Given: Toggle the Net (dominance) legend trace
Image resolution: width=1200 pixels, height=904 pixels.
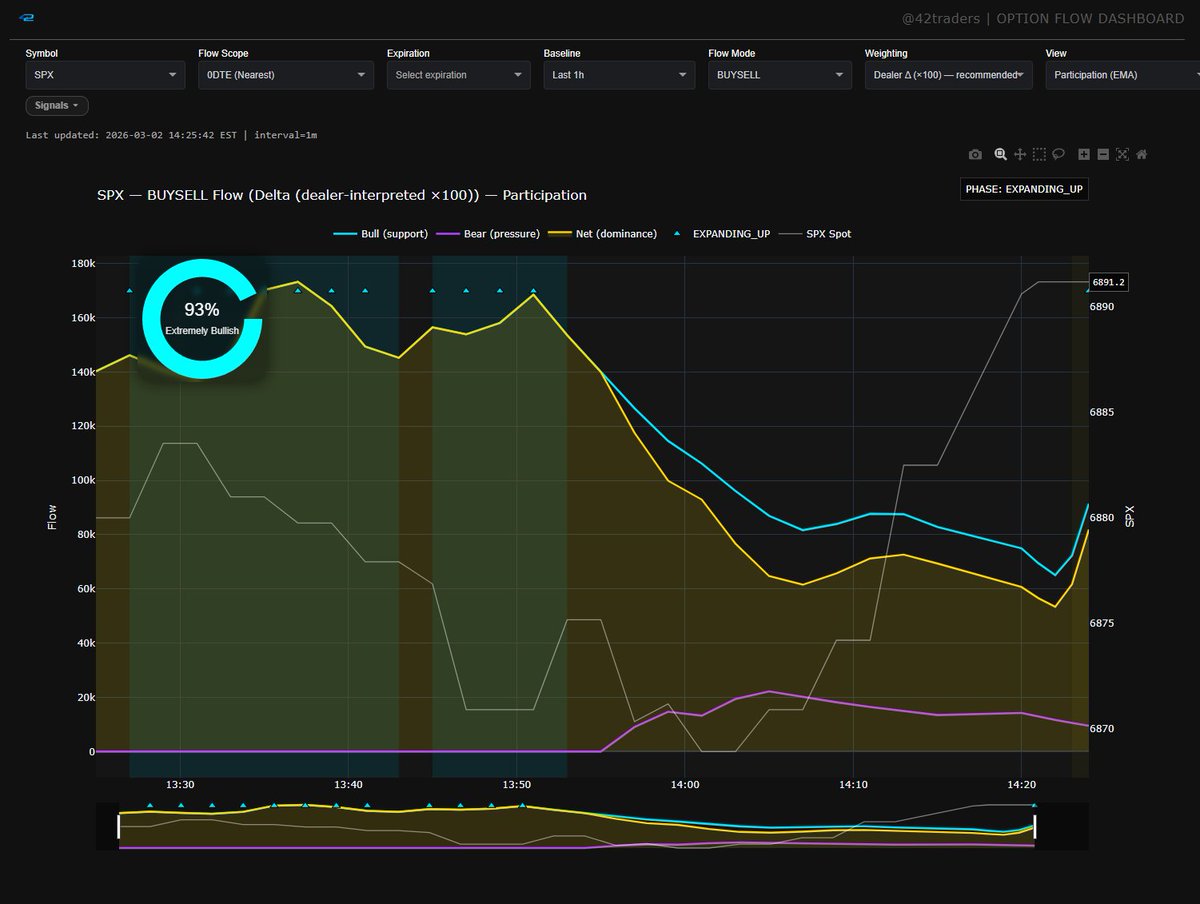Looking at the screenshot, I should pyautogui.click(x=602, y=234).
